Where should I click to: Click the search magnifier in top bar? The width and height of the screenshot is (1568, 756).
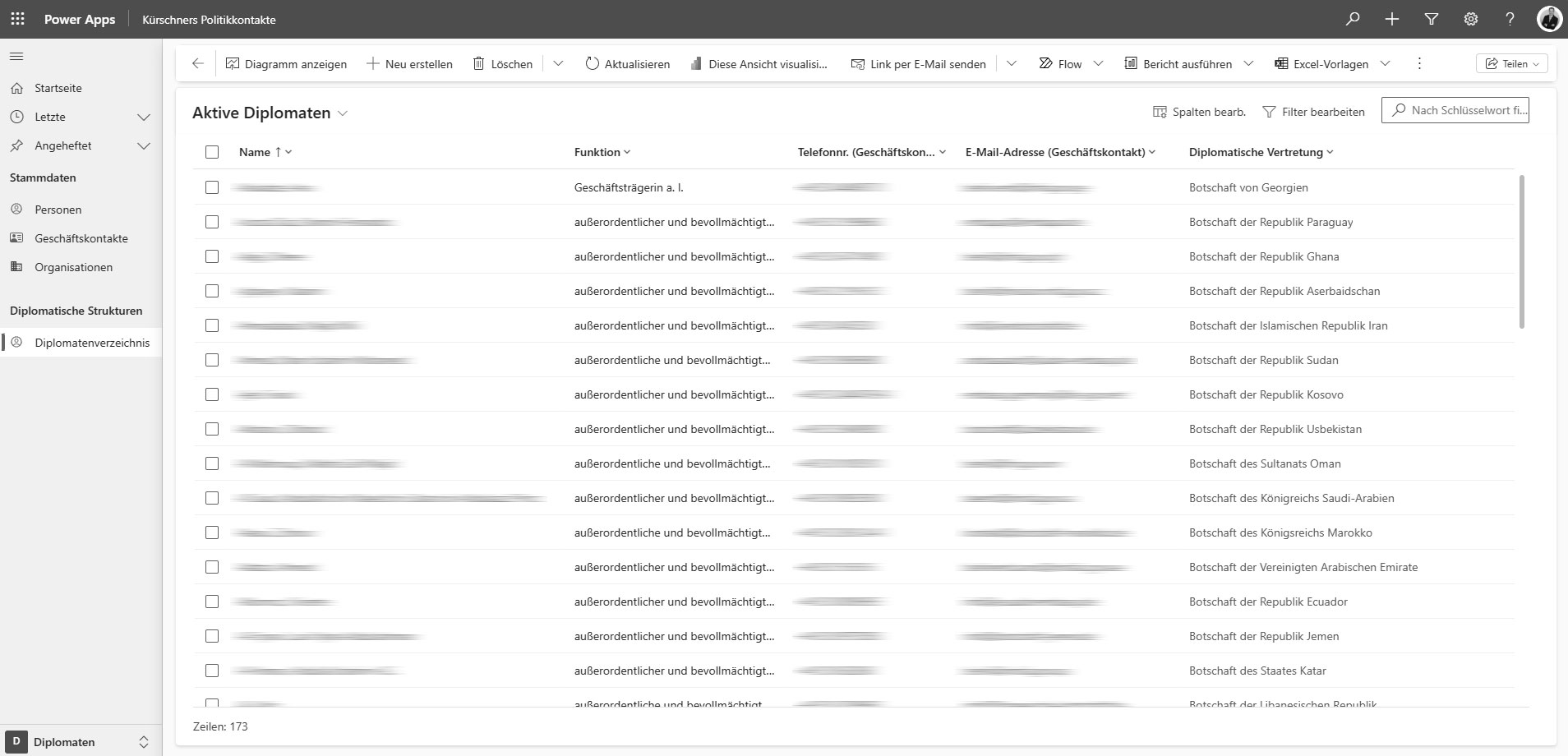click(1352, 19)
